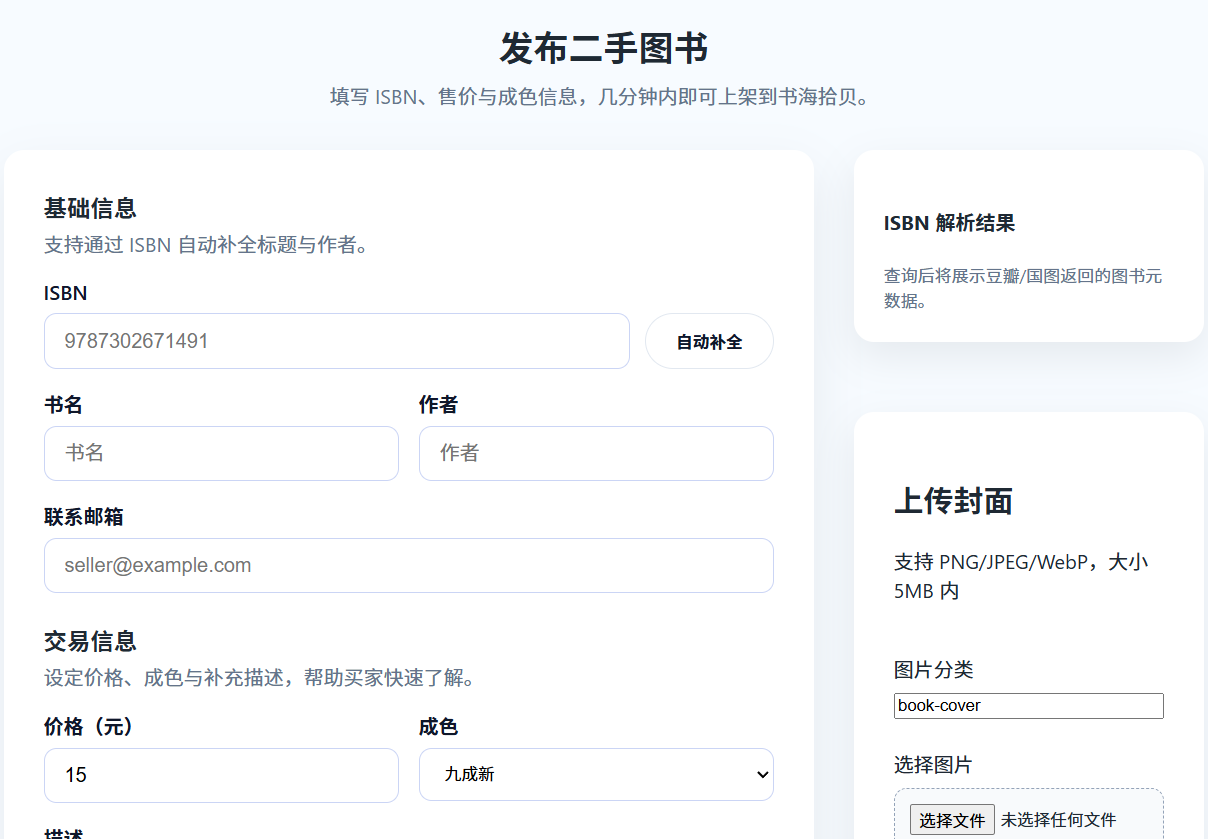Click the 价格 field showing 15
Viewport: 1208px width, 839px height.
point(221,775)
